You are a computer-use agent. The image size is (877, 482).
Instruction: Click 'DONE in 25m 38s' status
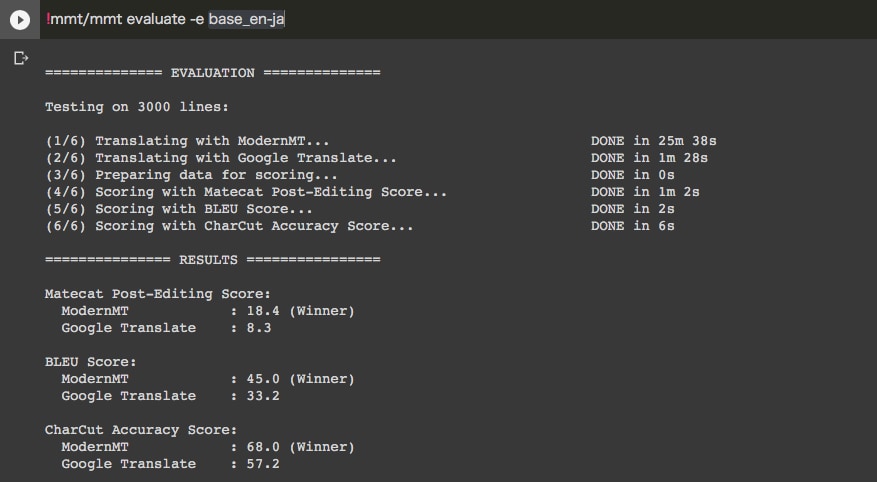click(x=654, y=141)
